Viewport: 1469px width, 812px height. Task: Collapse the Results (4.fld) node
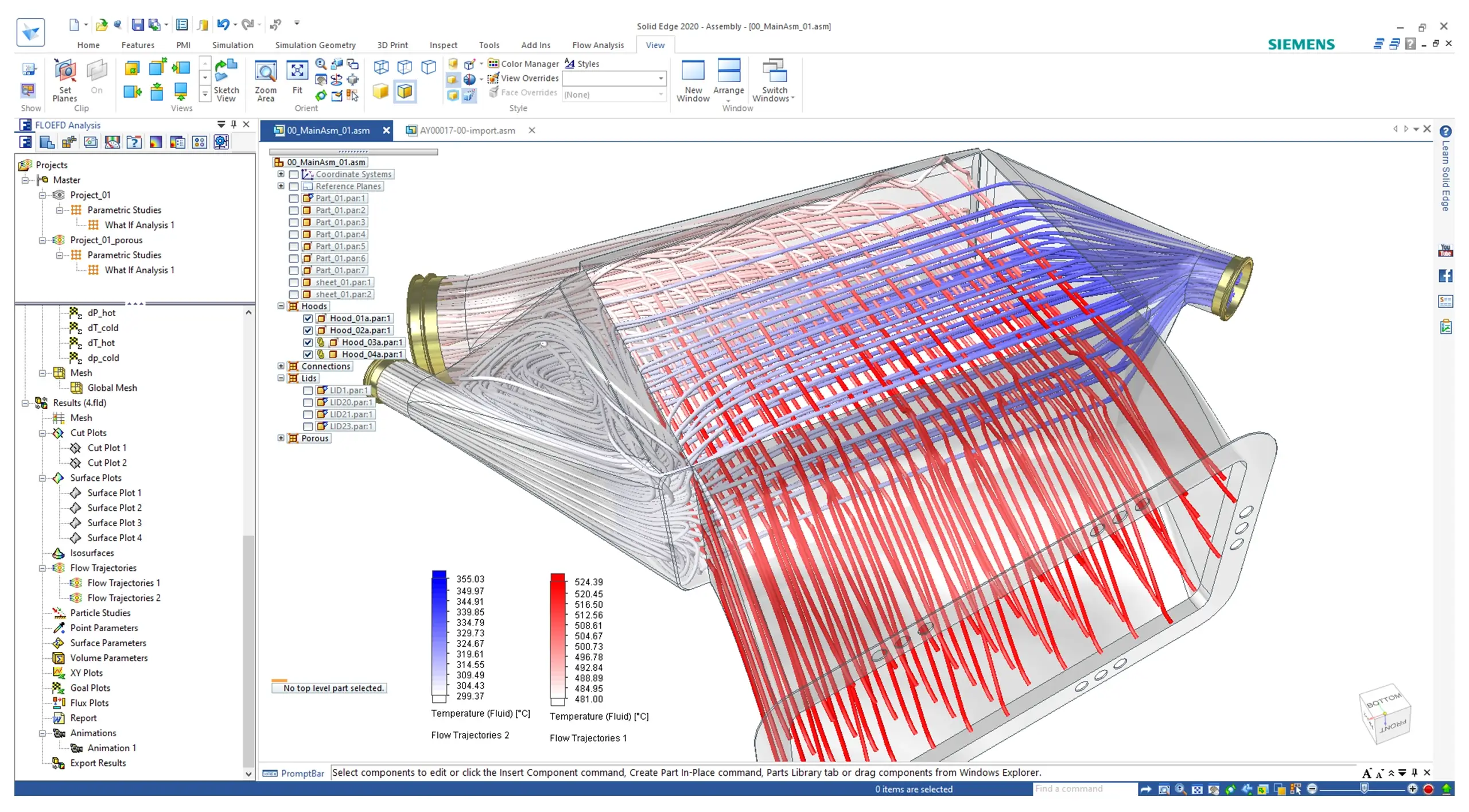pyautogui.click(x=25, y=403)
